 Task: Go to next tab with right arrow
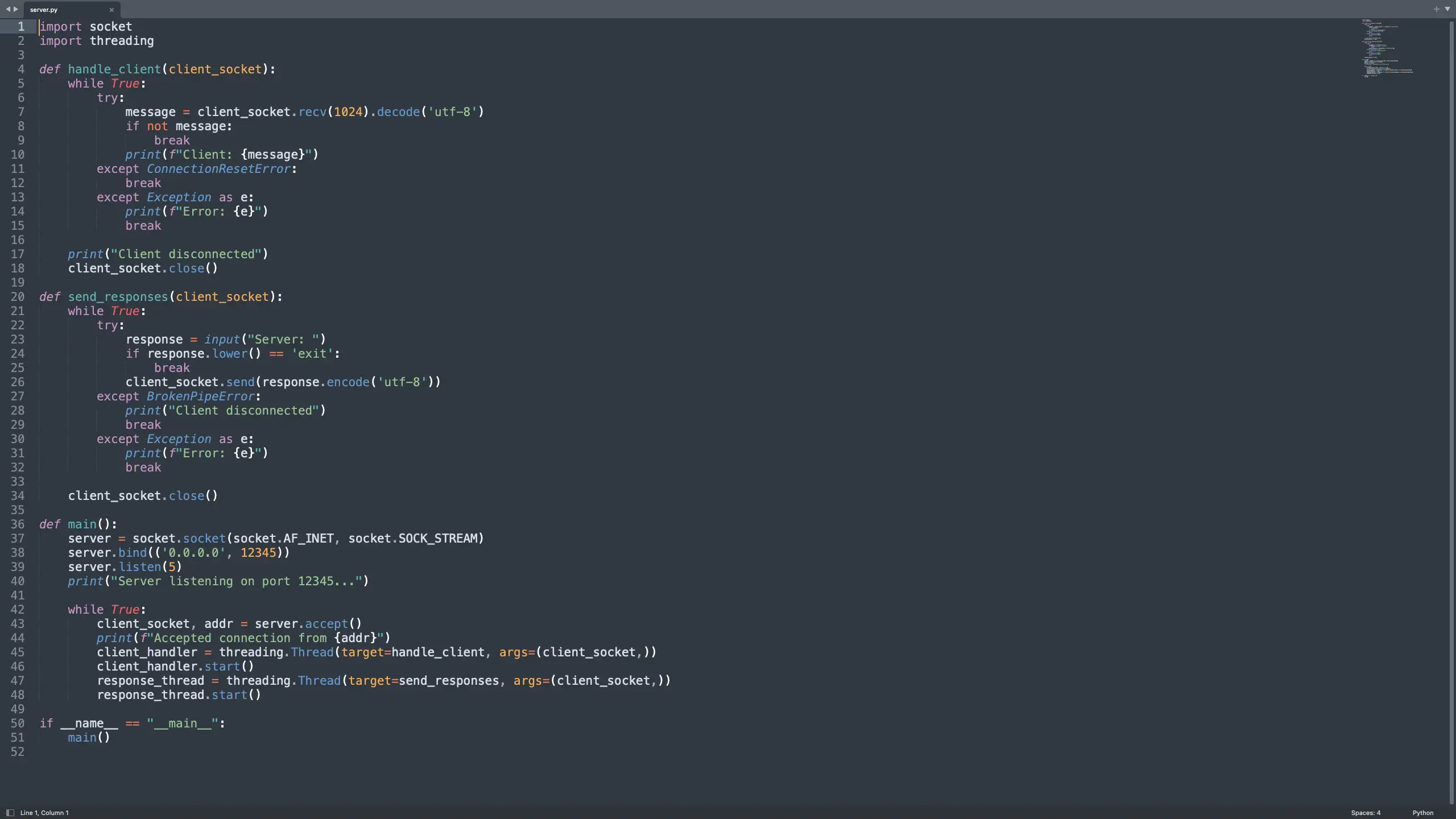(16, 9)
